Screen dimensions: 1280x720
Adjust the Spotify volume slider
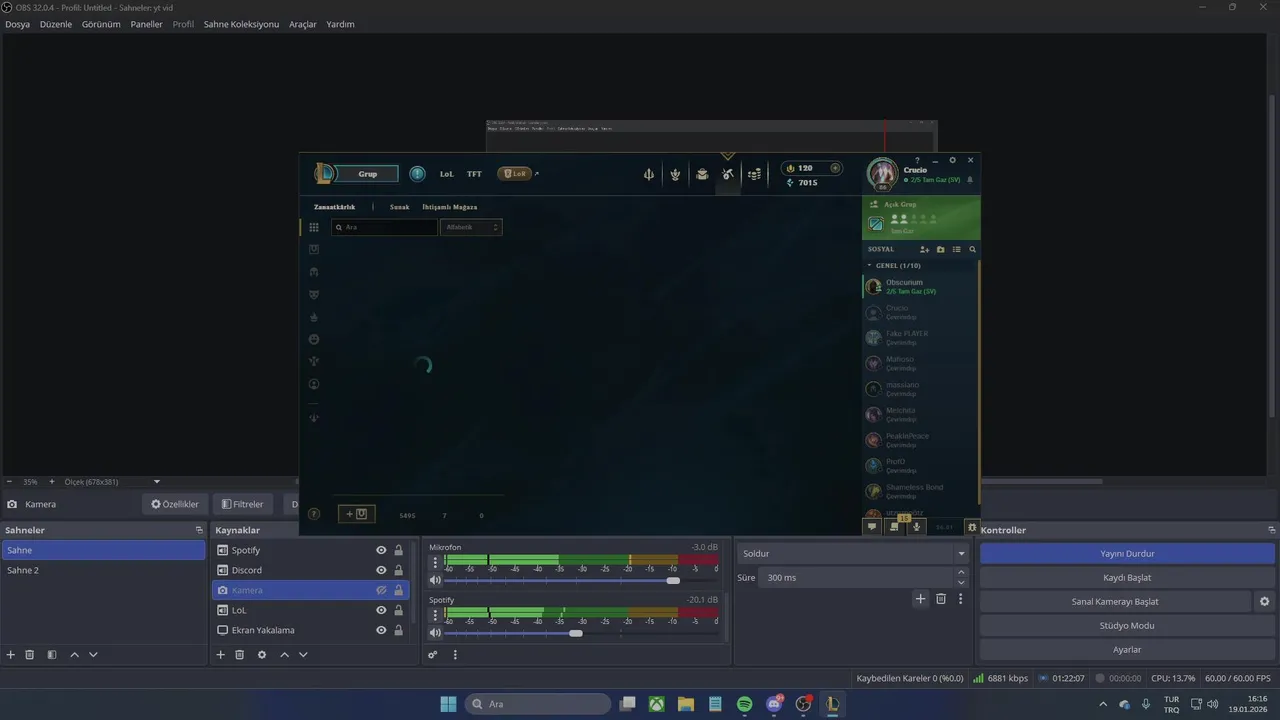pos(576,632)
